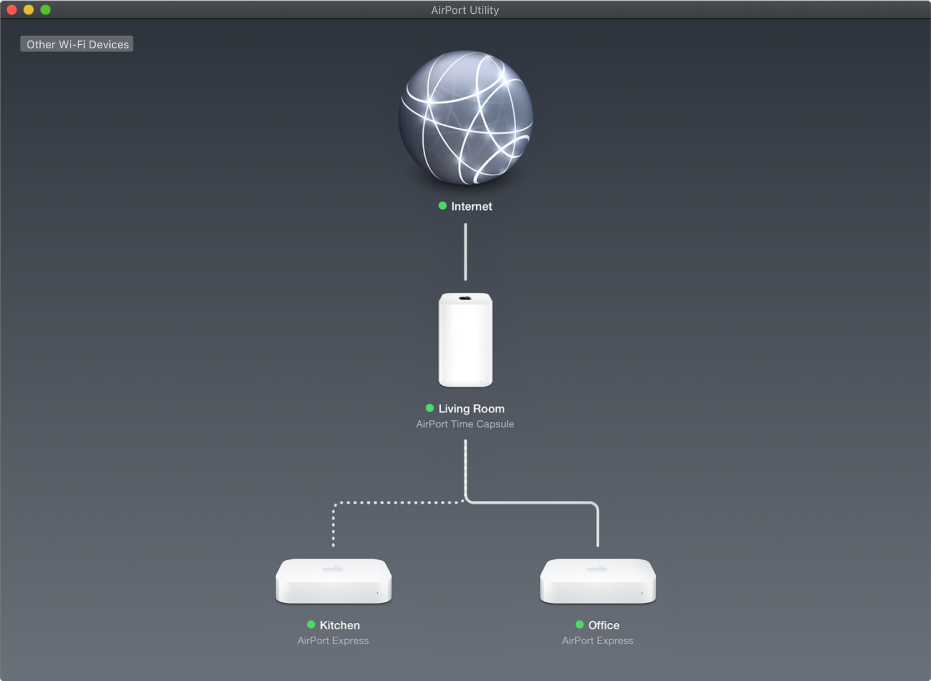
Task: Open the Office AirPort Express device icon
Action: pyautogui.click(x=598, y=580)
